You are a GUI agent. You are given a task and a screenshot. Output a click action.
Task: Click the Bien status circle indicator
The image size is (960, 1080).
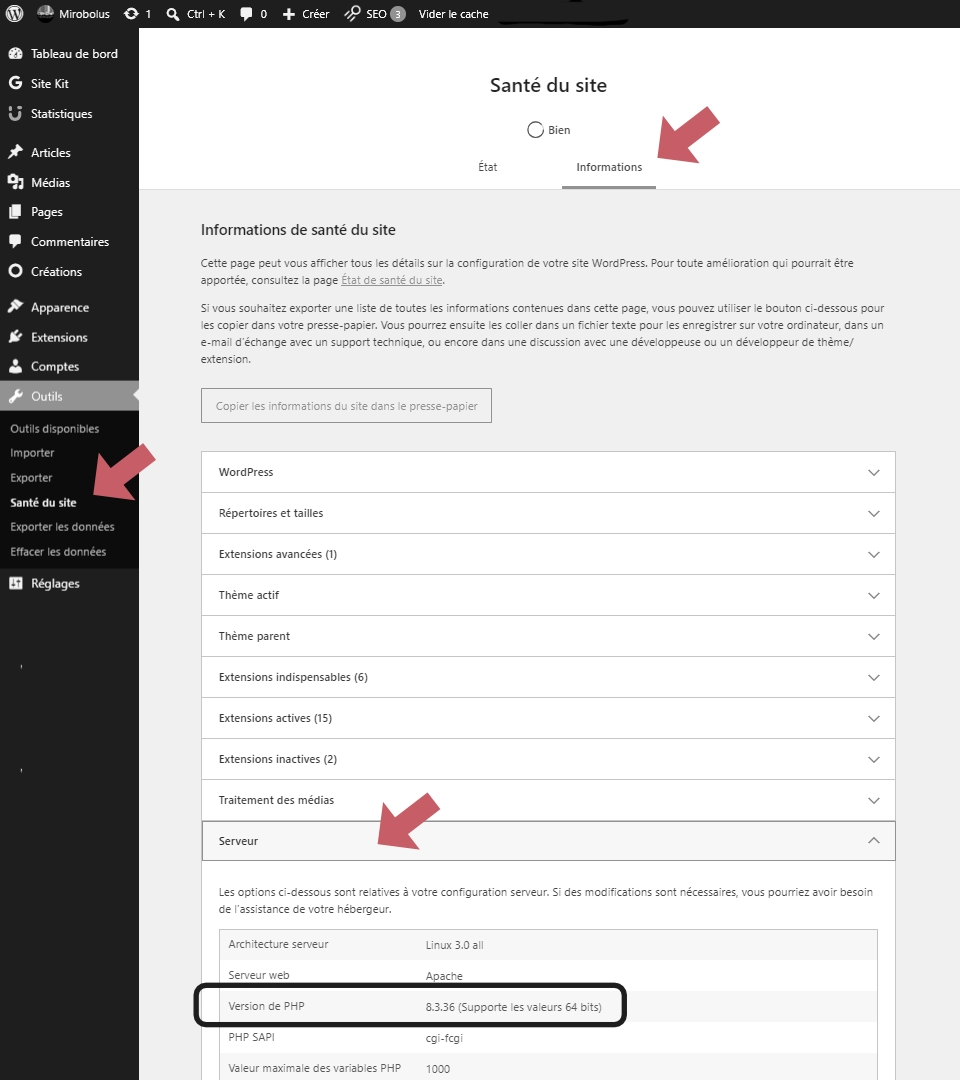pyautogui.click(x=535, y=129)
